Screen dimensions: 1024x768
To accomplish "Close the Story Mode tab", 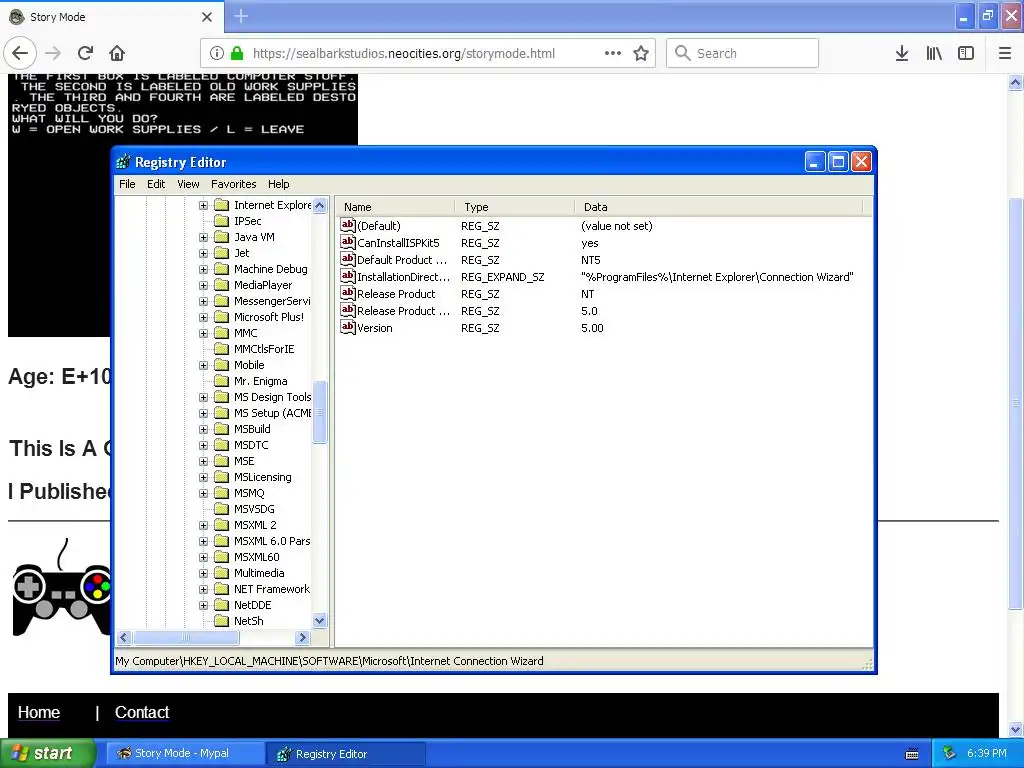I will pyautogui.click(x=206, y=17).
